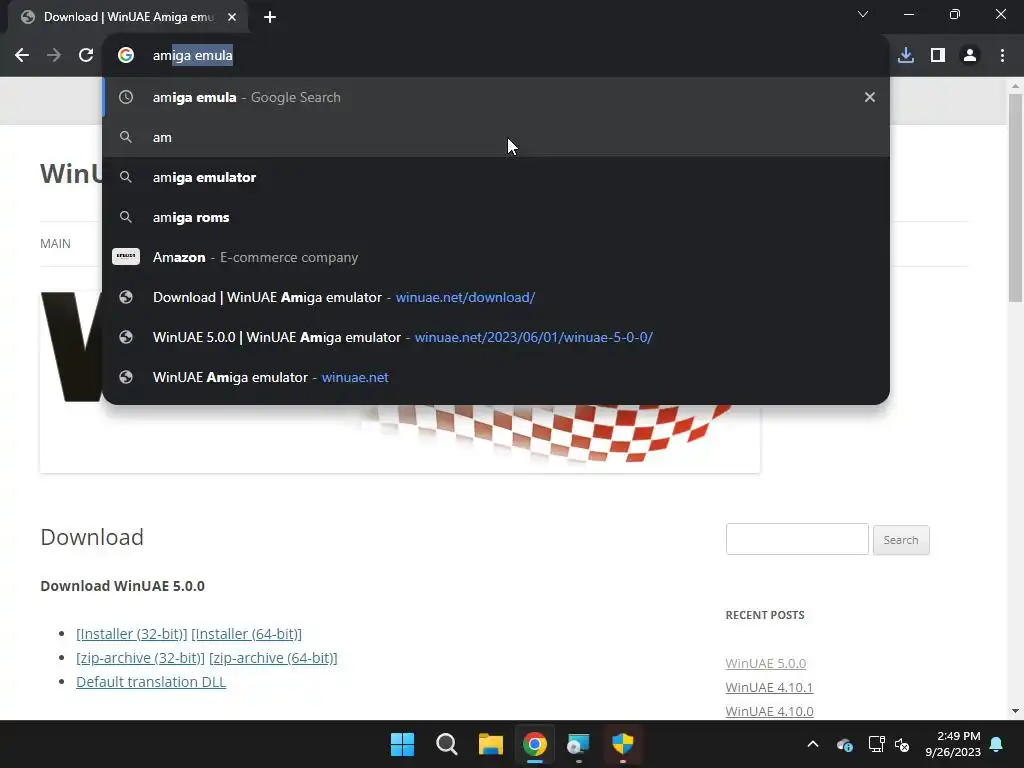Open the winuae.net/download/ suggestion

(496, 297)
